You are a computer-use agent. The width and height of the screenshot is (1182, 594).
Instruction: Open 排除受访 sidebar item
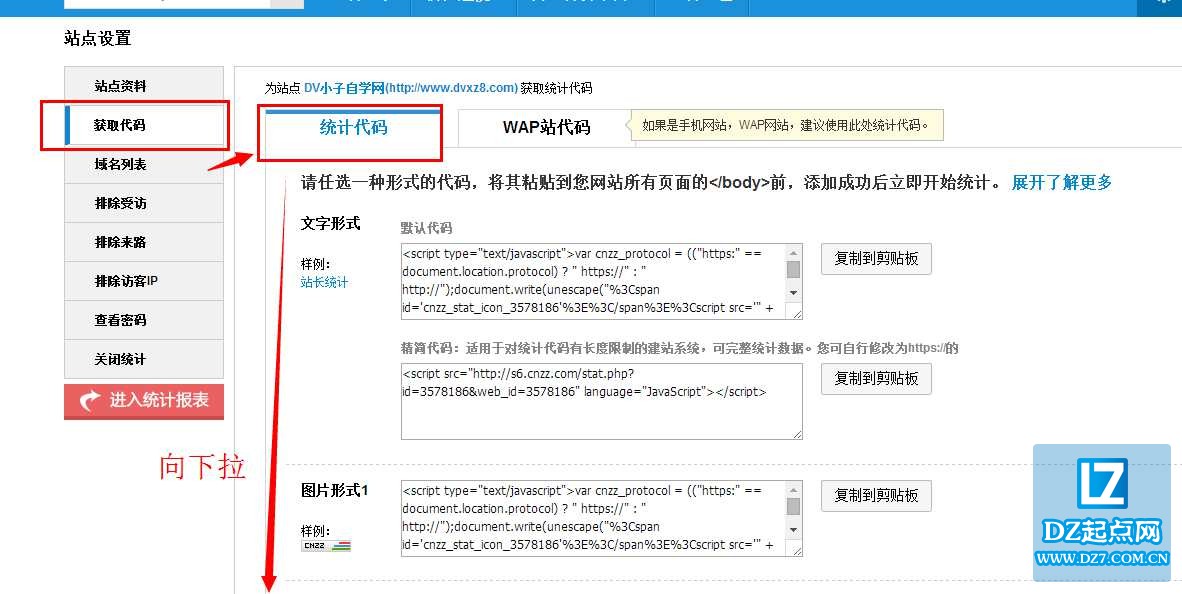(x=144, y=204)
